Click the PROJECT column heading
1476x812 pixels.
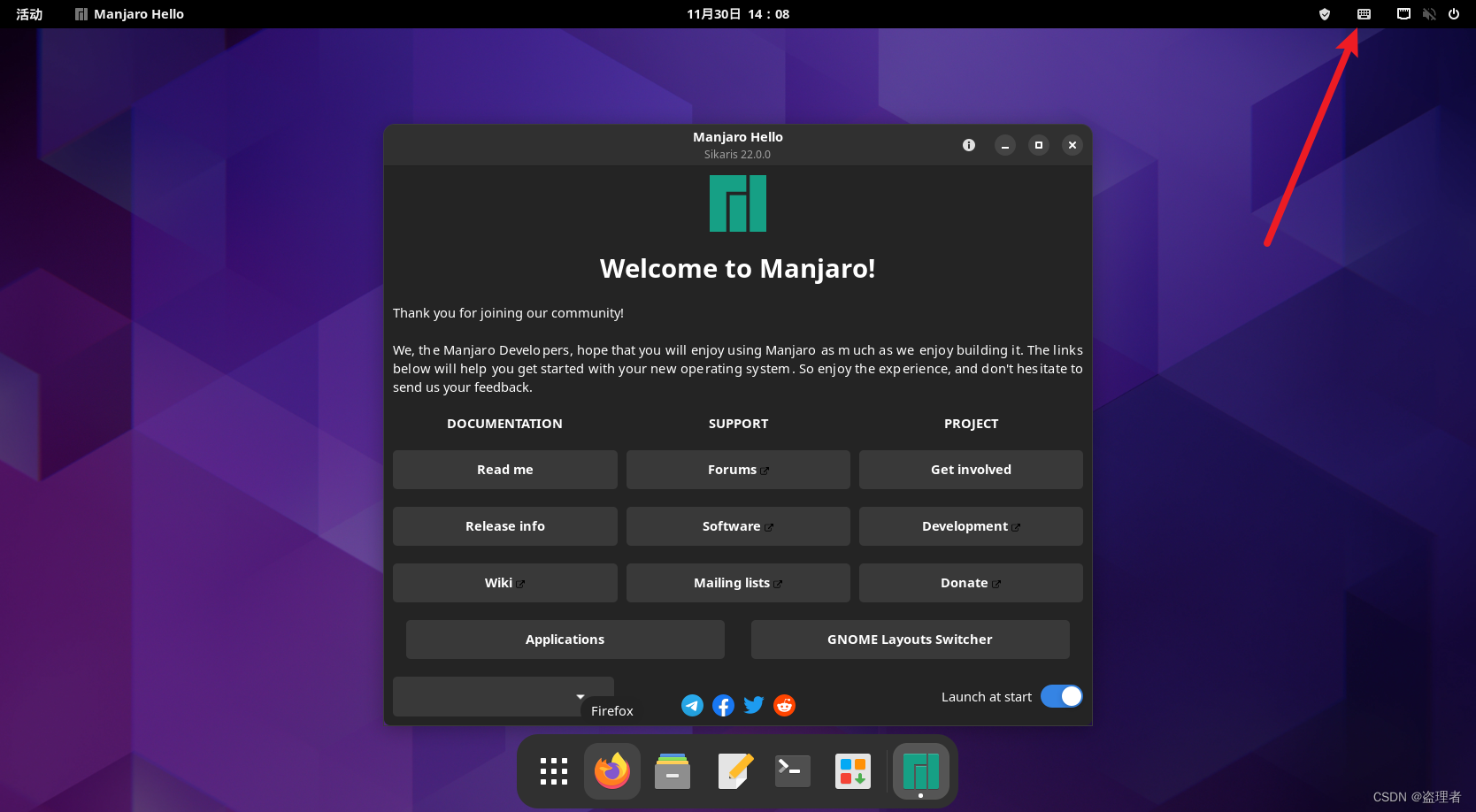pos(971,424)
